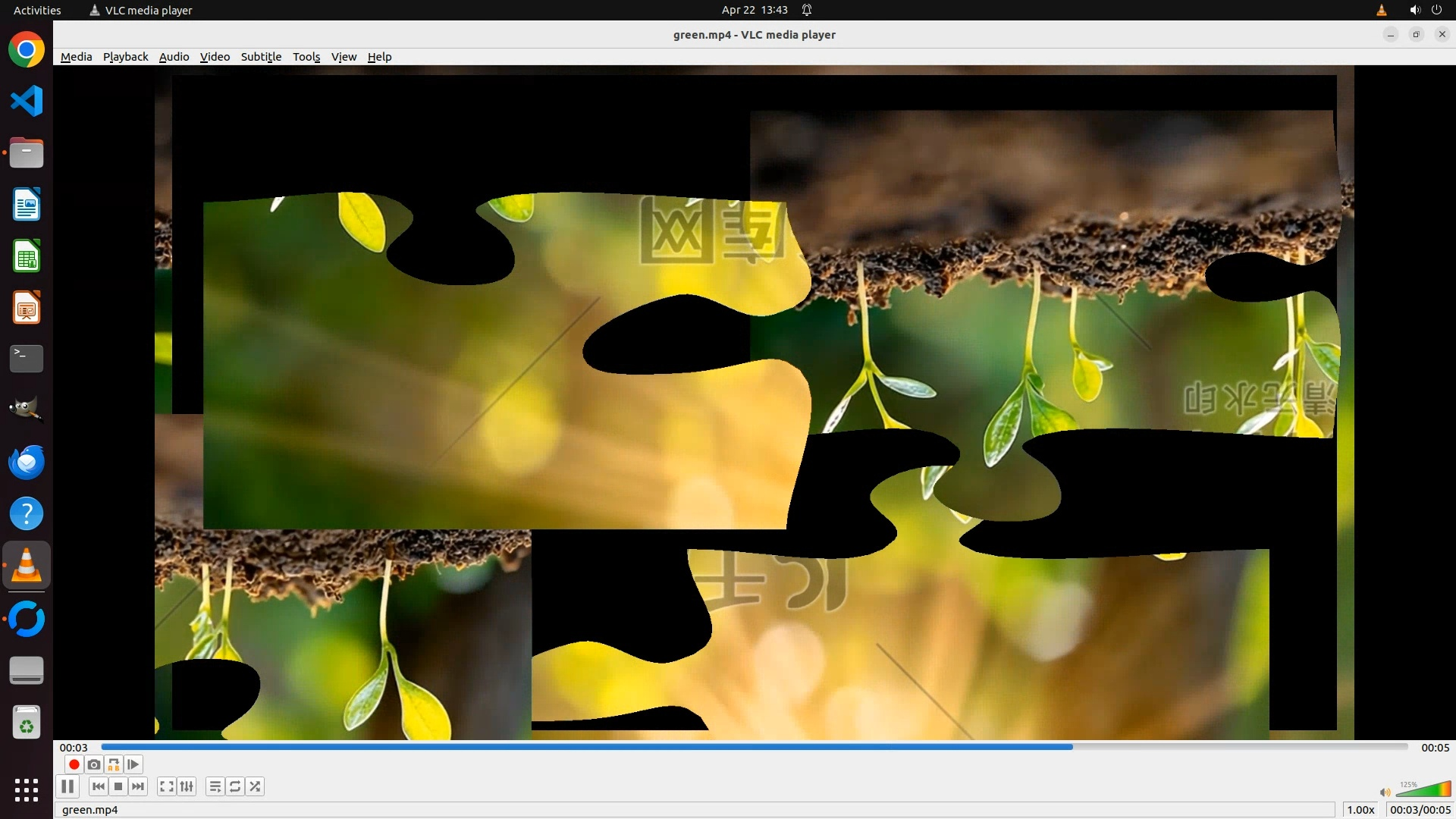The height and width of the screenshot is (819, 1456).
Task: Advance frame by frame
Action: pos(133,764)
